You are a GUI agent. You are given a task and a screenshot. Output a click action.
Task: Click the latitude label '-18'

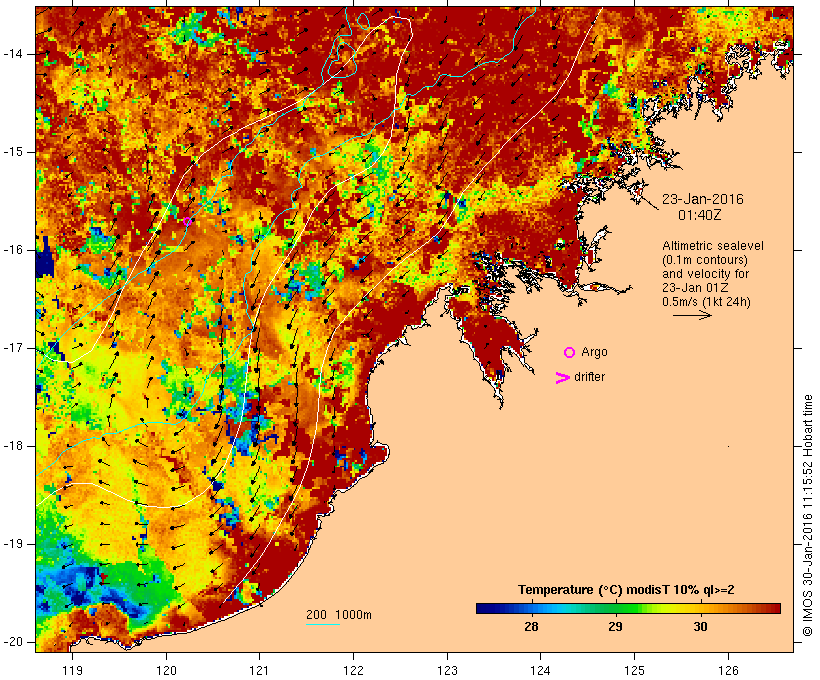tap(13, 446)
